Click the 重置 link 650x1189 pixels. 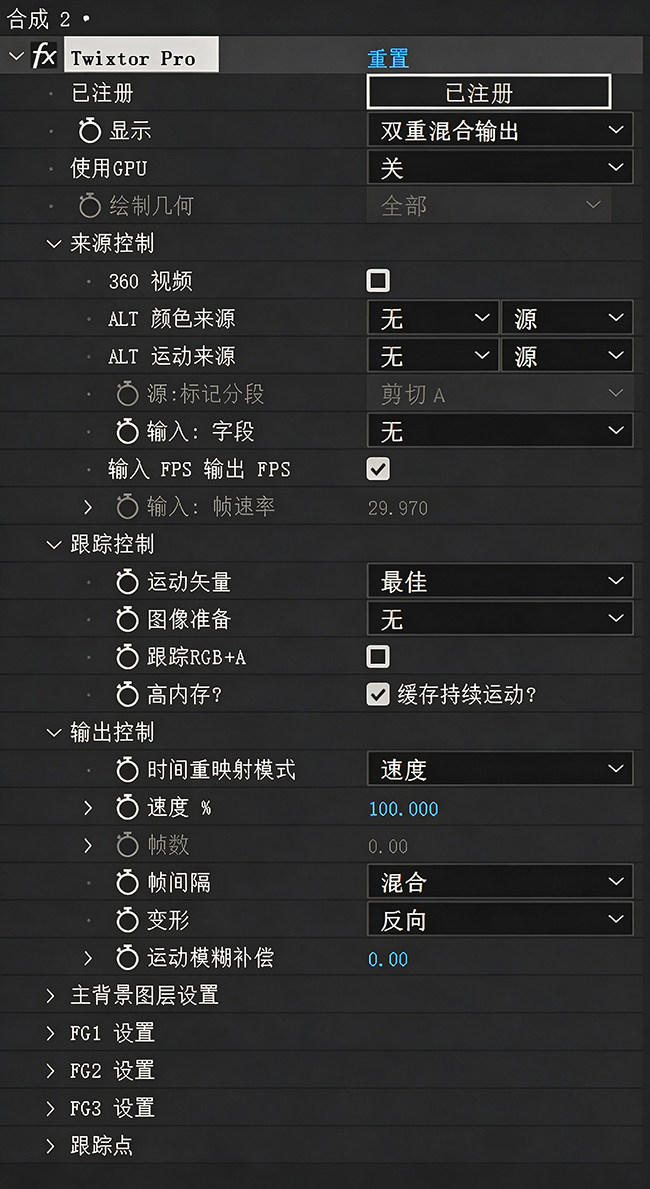tap(388, 58)
